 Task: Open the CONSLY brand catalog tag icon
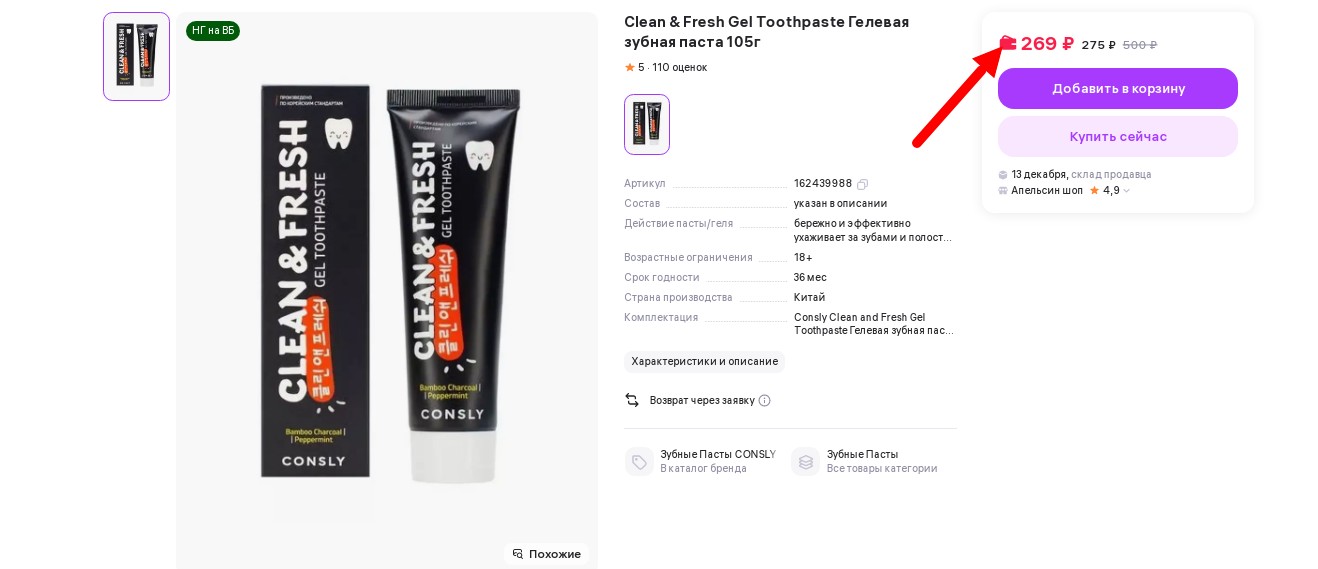tap(639, 461)
